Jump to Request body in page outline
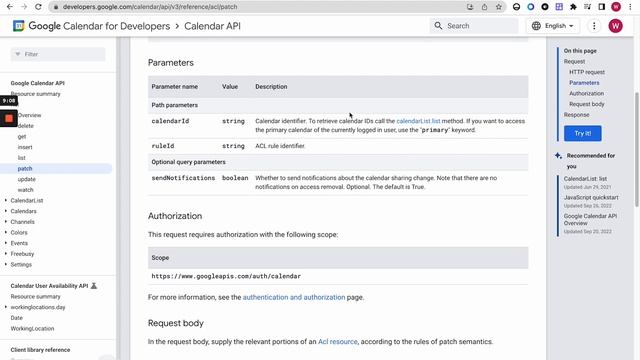The height and width of the screenshot is (360, 640). pyautogui.click(x=587, y=104)
